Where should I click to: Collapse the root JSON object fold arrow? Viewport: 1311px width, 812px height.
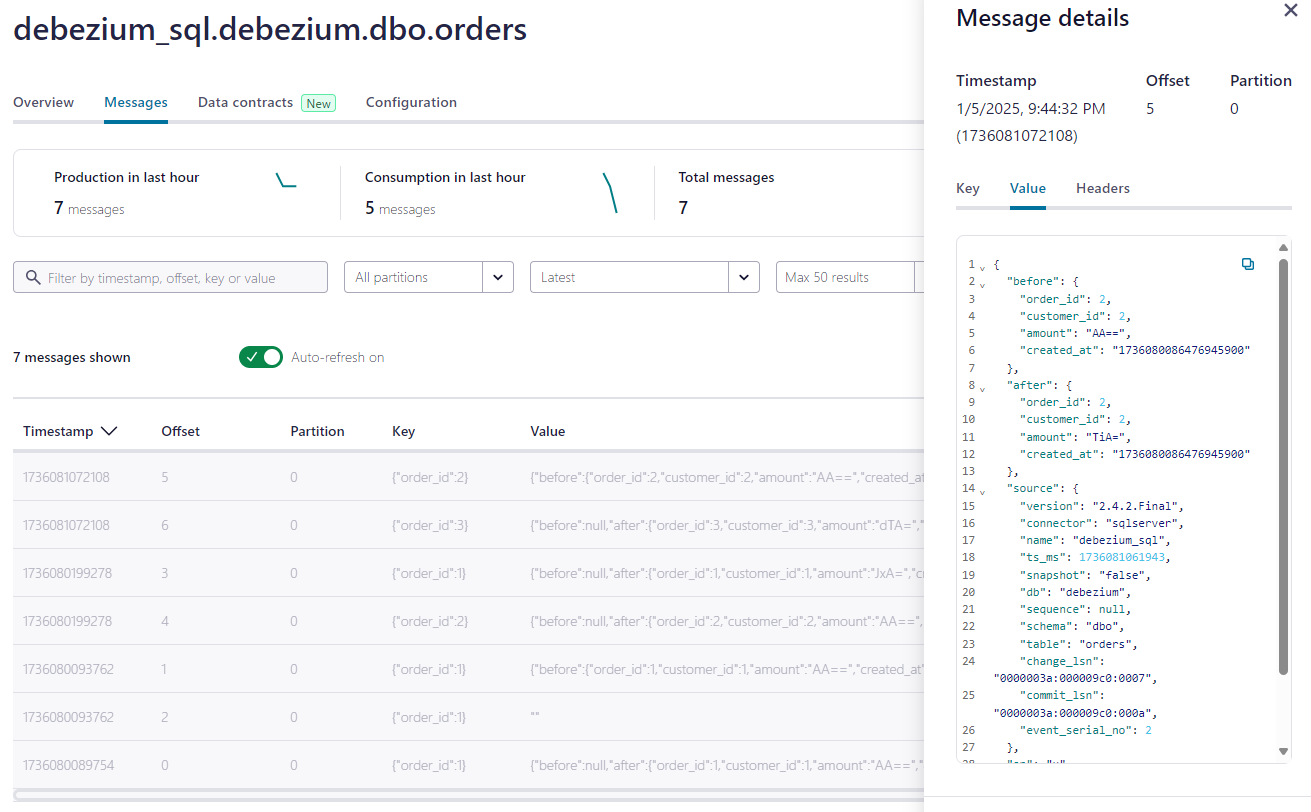982,267
